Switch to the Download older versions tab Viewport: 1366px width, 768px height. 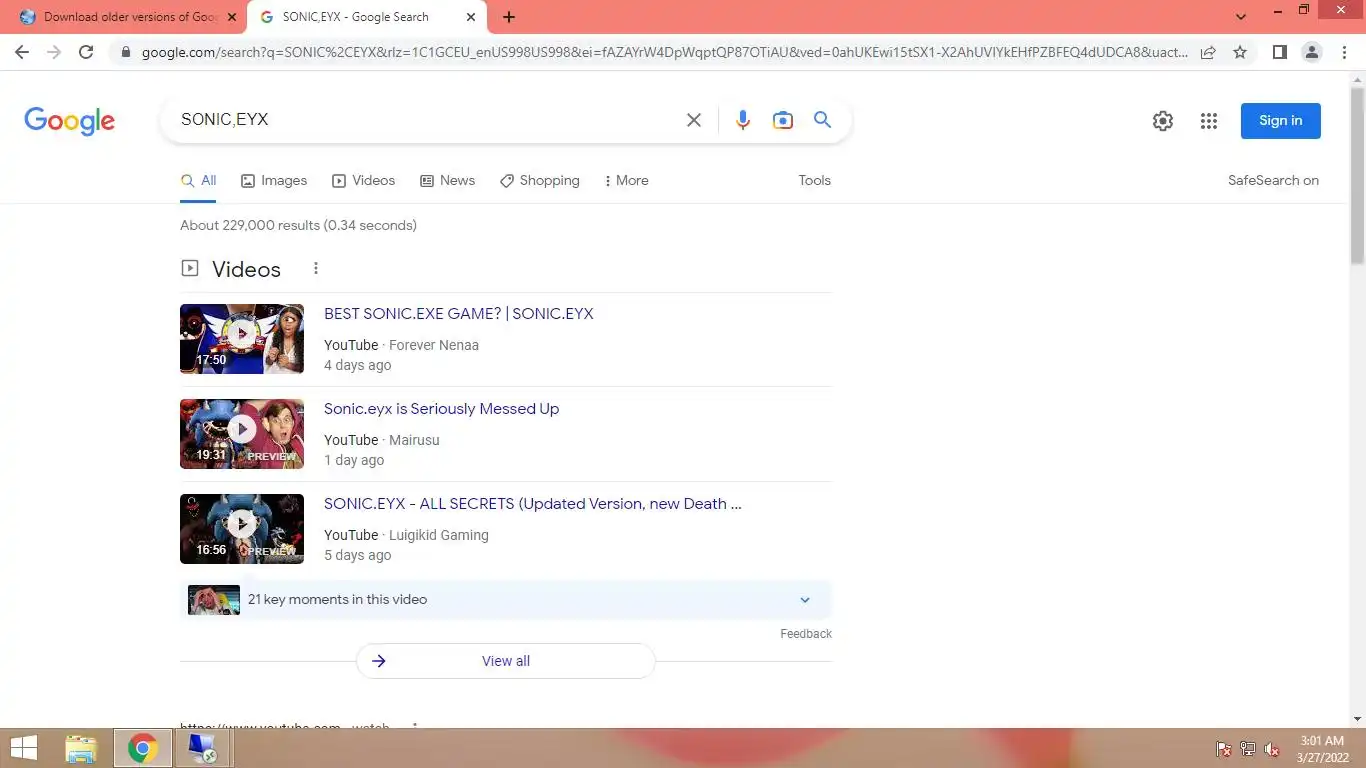[x=130, y=17]
